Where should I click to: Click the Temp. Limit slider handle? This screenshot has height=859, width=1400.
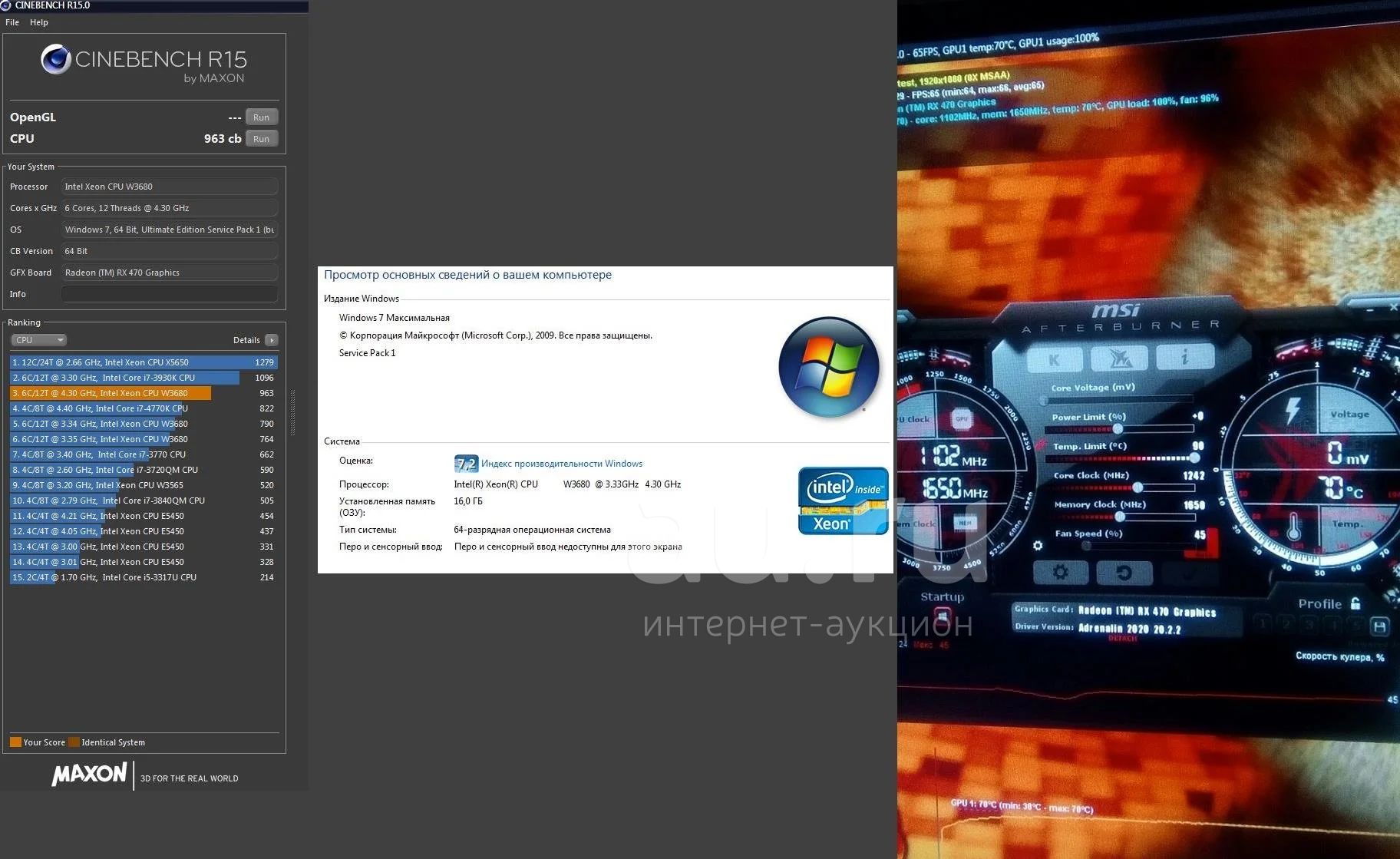click(x=1194, y=458)
